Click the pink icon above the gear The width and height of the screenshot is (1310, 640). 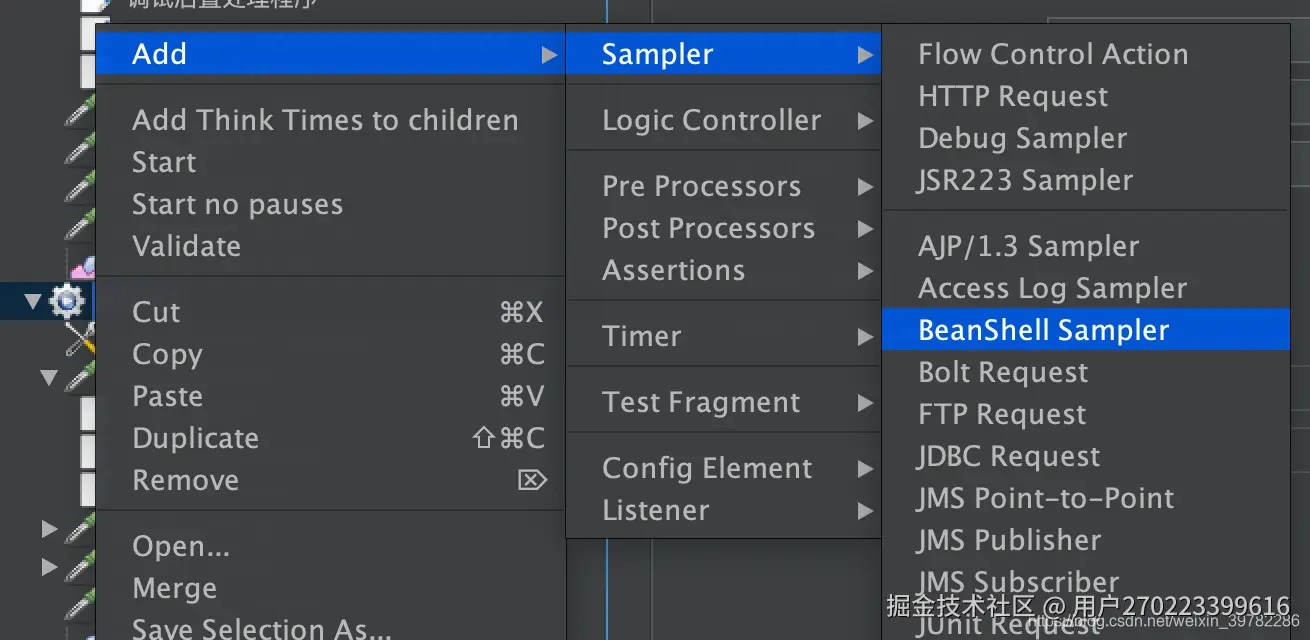82,266
